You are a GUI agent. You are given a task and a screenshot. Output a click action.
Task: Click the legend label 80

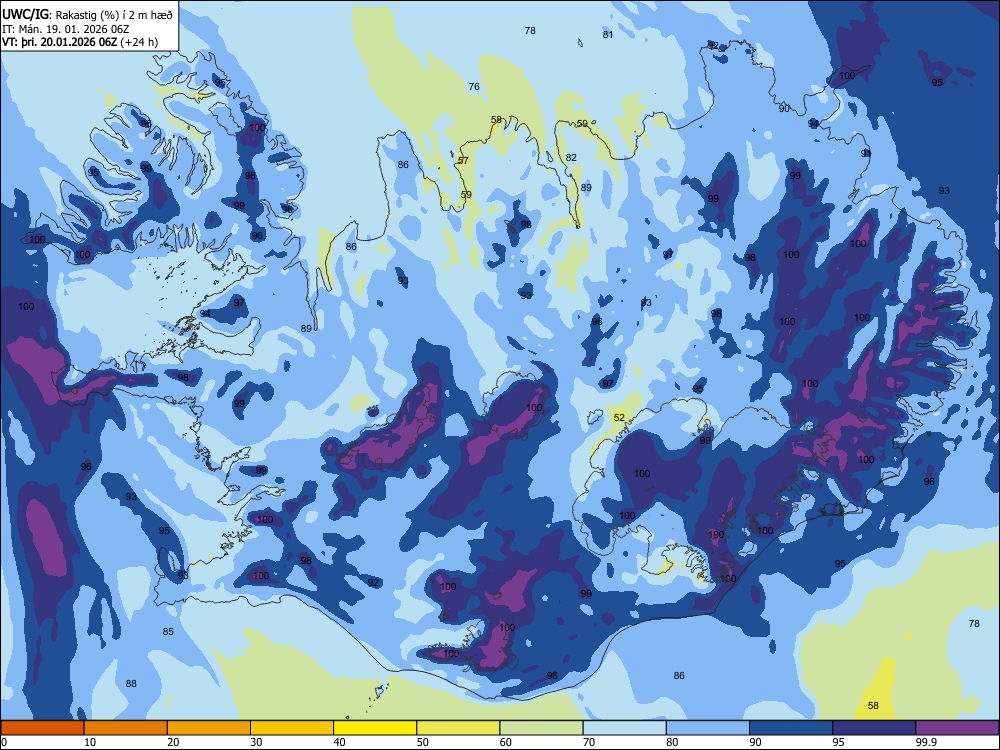coord(672,742)
